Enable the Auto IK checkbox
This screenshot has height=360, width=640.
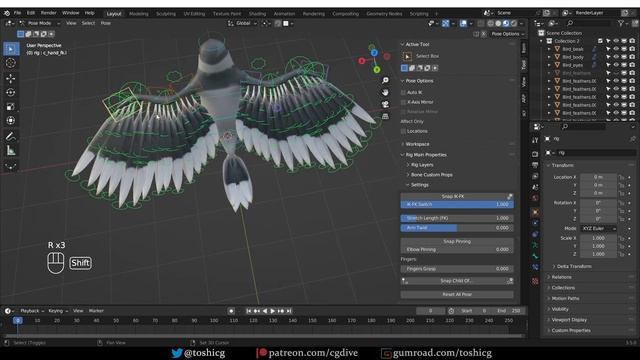pos(403,92)
